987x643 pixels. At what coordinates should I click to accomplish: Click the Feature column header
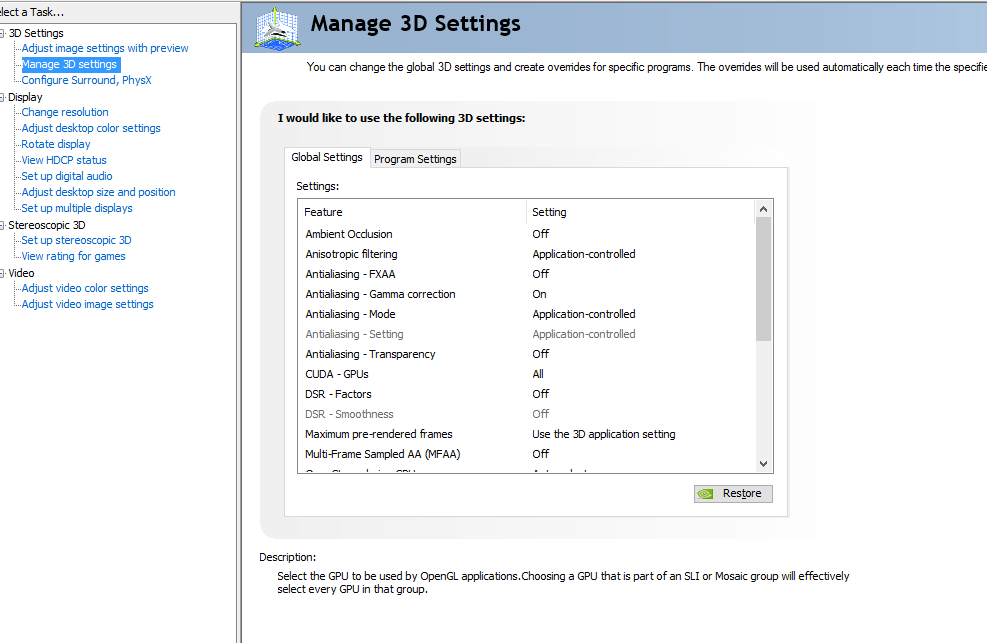click(412, 213)
